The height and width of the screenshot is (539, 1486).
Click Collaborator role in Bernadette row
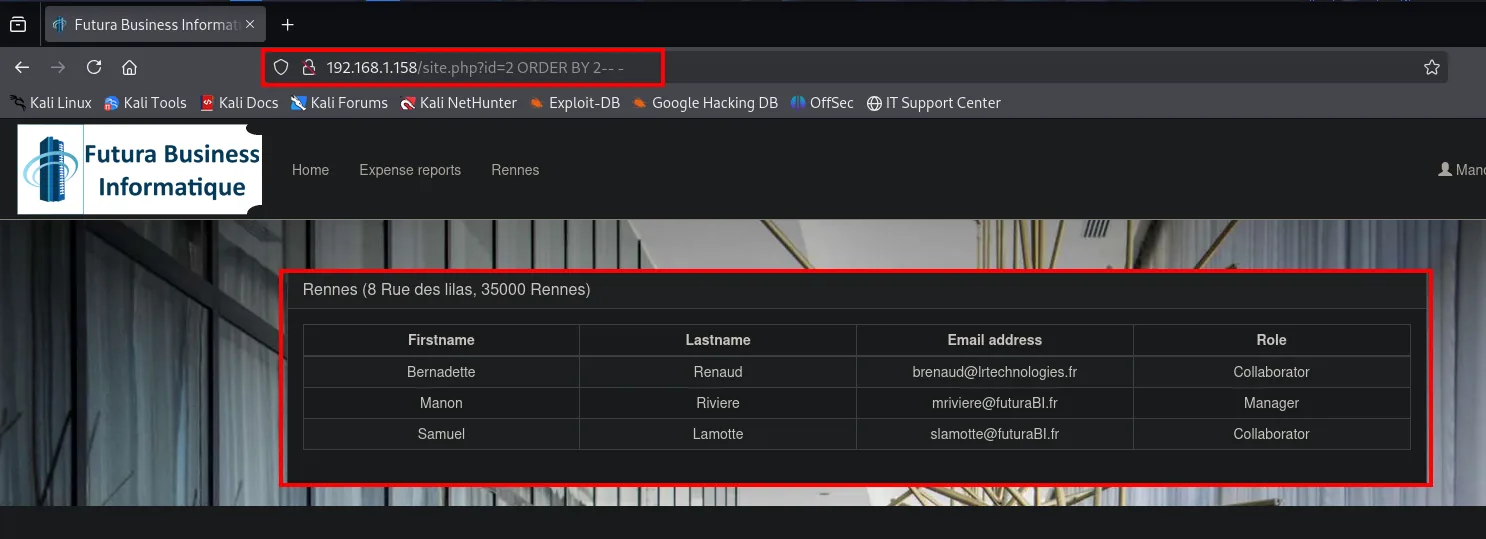(1272, 372)
